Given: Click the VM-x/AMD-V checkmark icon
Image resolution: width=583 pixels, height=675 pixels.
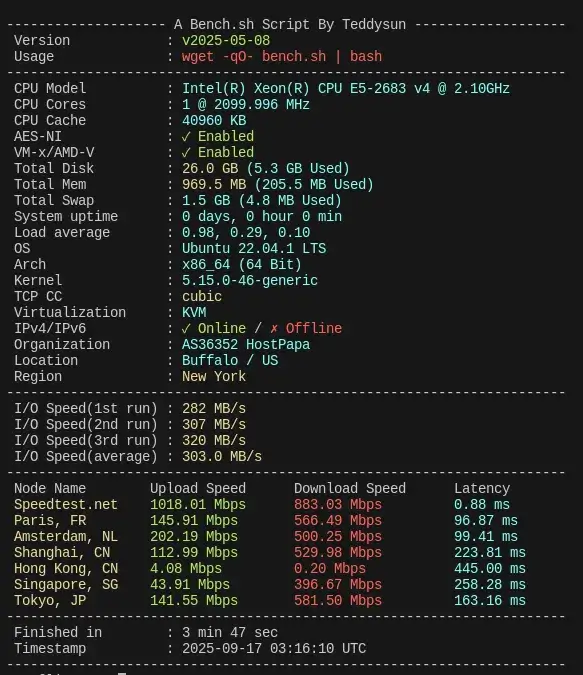Looking at the screenshot, I should tap(186, 153).
